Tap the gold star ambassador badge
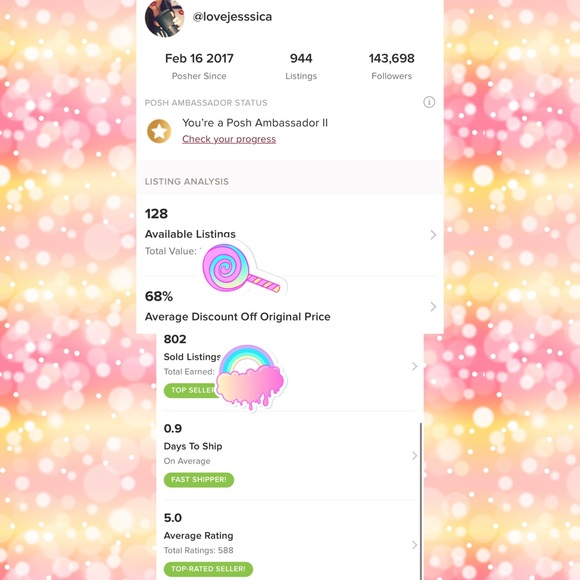Image resolution: width=580 pixels, height=580 pixels. pyautogui.click(x=159, y=131)
